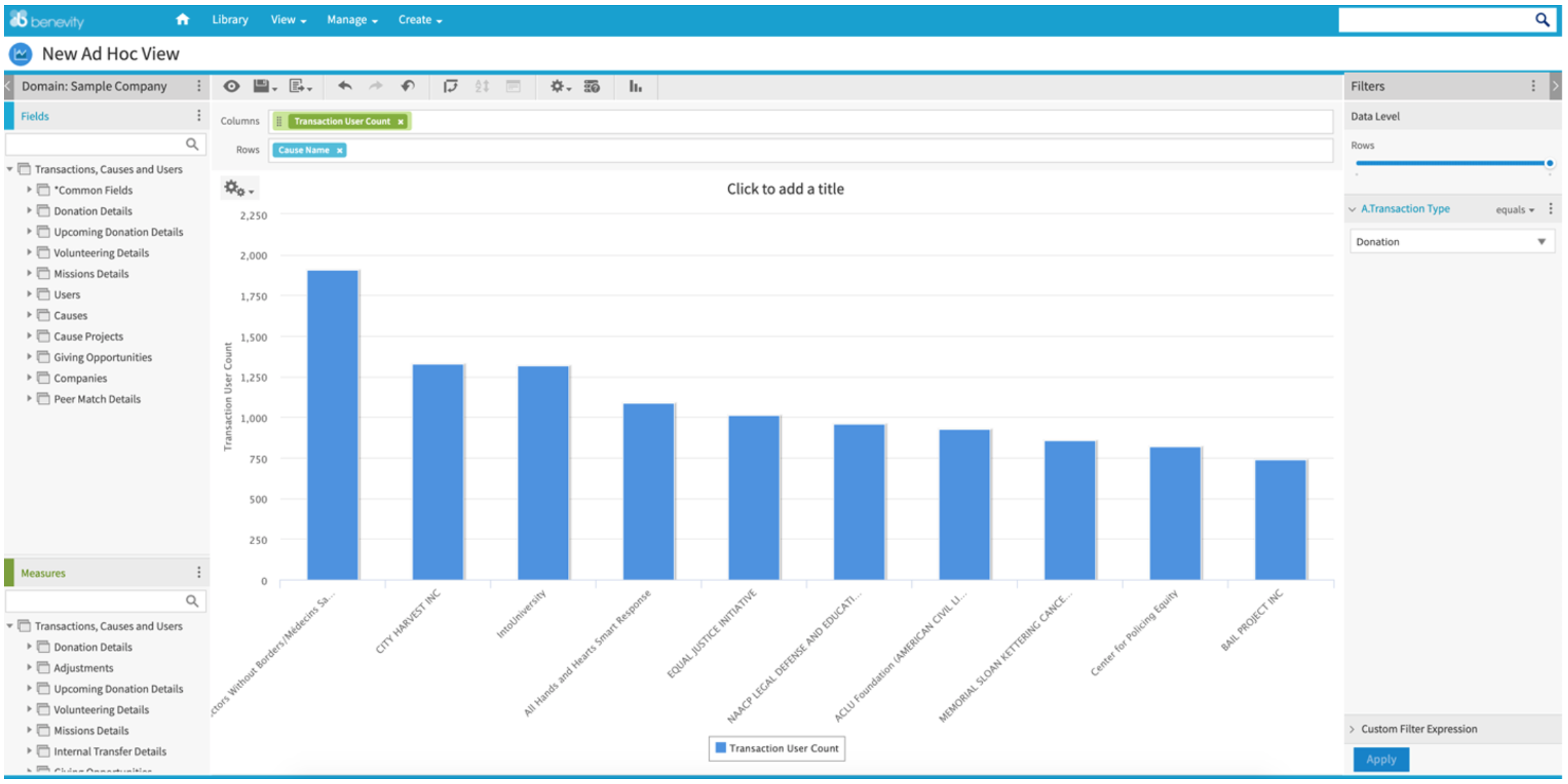This screenshot has width=1568, height=784.
Task: Open chart options gear menu
Action: pyautogui.click(x=238, y=188)
